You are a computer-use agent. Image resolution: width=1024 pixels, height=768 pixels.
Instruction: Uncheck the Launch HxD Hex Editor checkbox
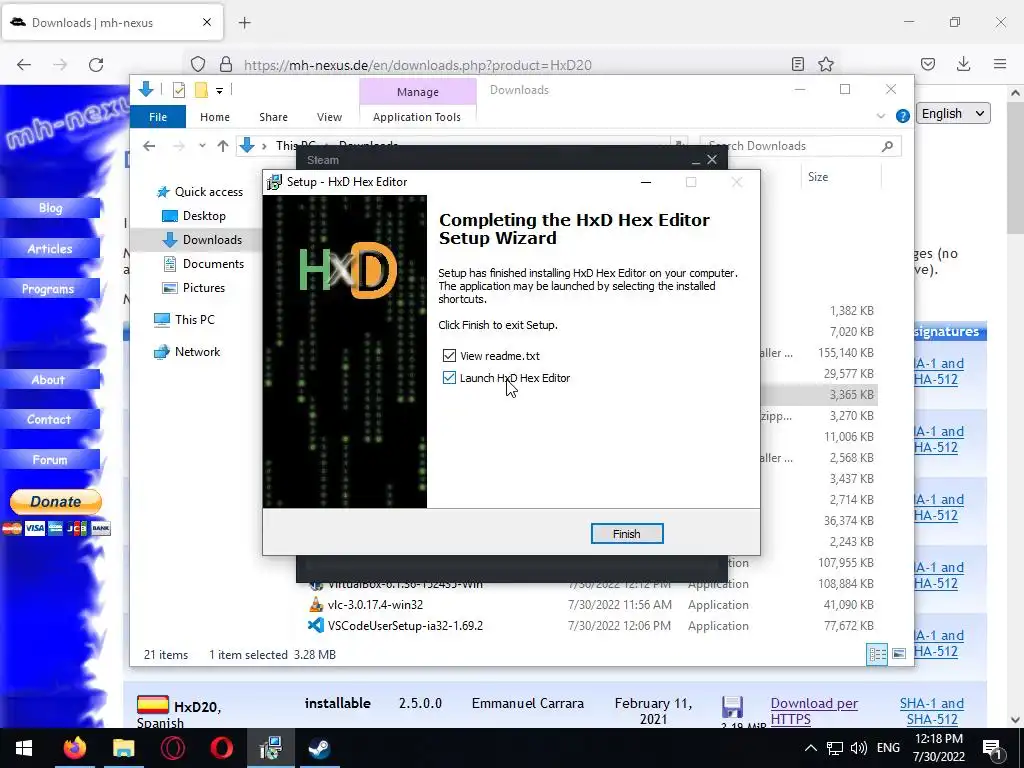pyautogui.click(x=449, y=377)
